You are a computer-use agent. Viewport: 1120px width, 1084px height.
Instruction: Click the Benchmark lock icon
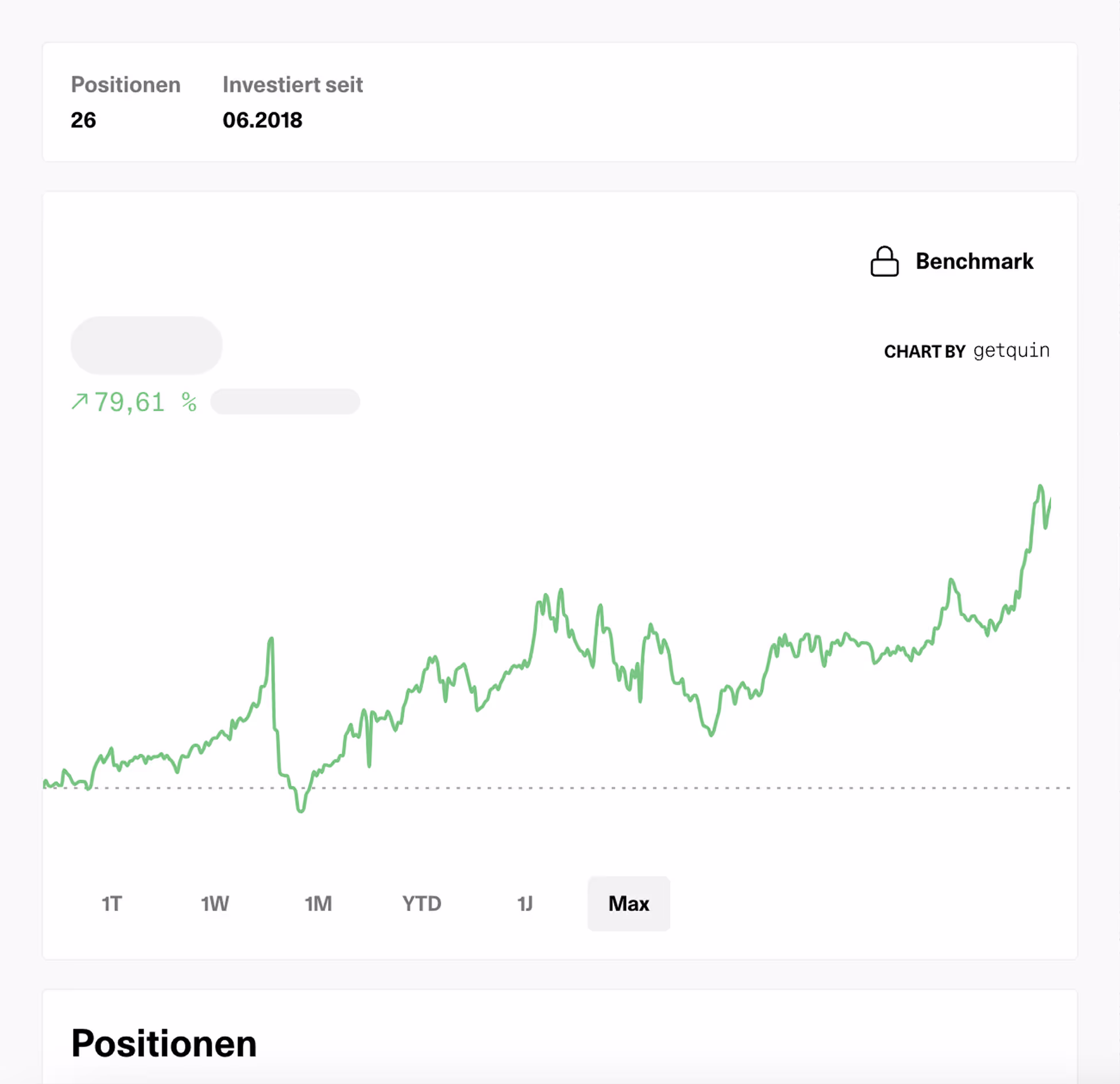884,261
